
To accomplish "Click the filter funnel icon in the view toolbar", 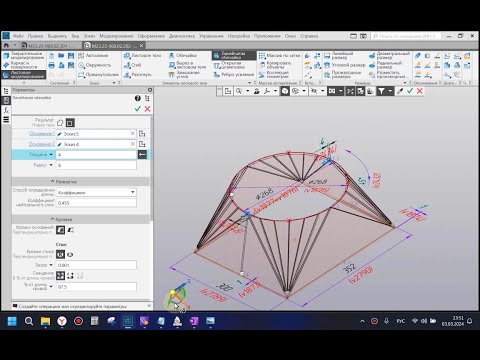I will tap(381, 91).
